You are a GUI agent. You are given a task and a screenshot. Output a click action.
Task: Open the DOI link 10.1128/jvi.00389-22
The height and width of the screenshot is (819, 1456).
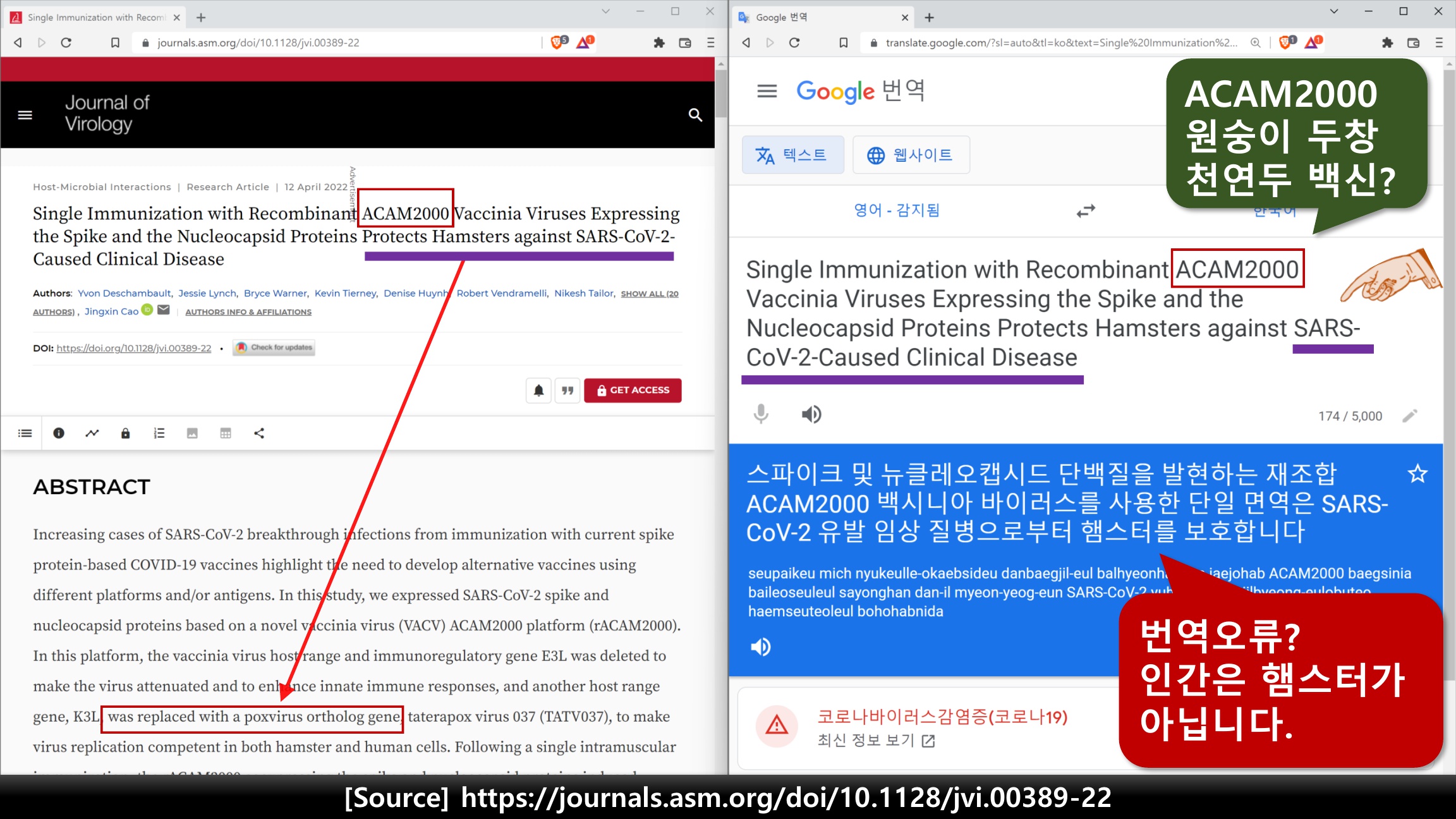coord(134,348)
